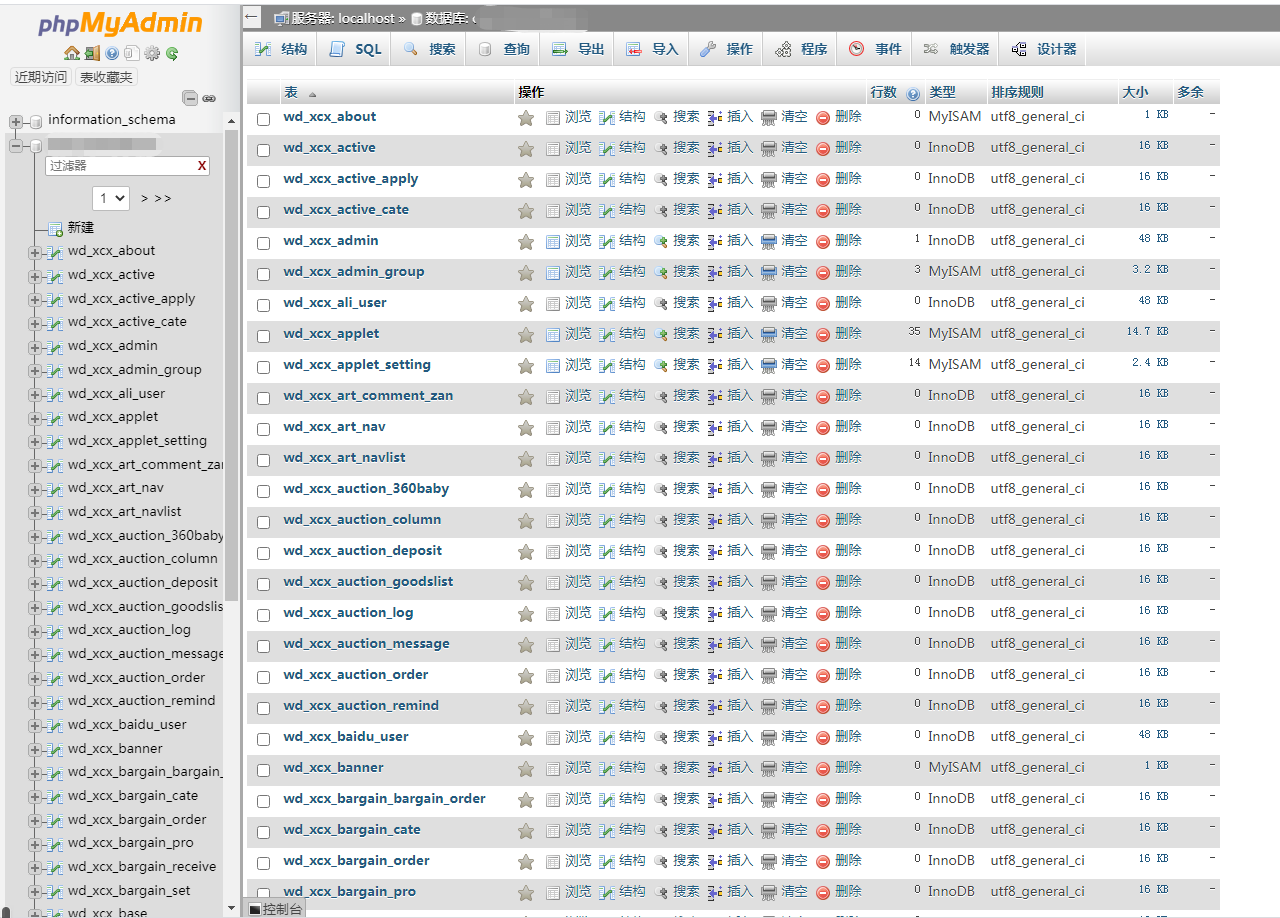Click the log out door icon

point(92,53)
